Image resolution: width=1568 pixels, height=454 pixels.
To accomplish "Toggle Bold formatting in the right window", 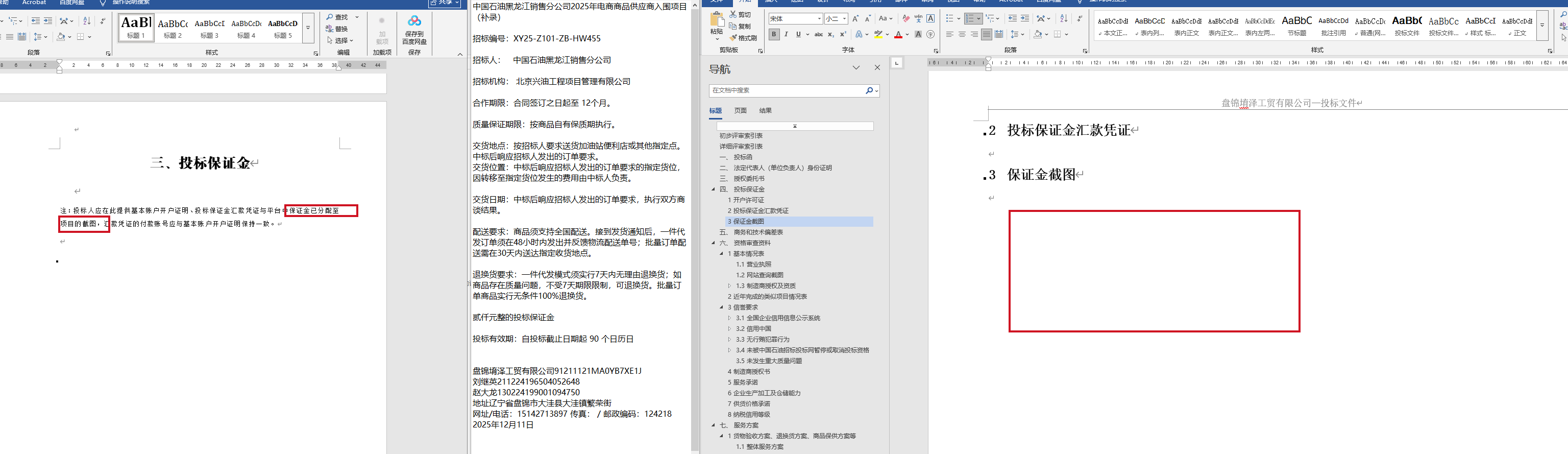I will [774, 35].
